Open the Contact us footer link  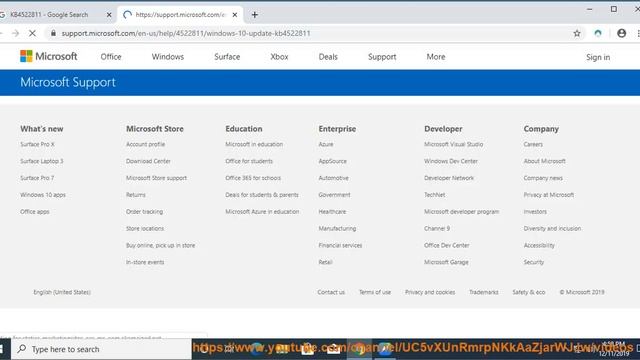coord(331,292)
